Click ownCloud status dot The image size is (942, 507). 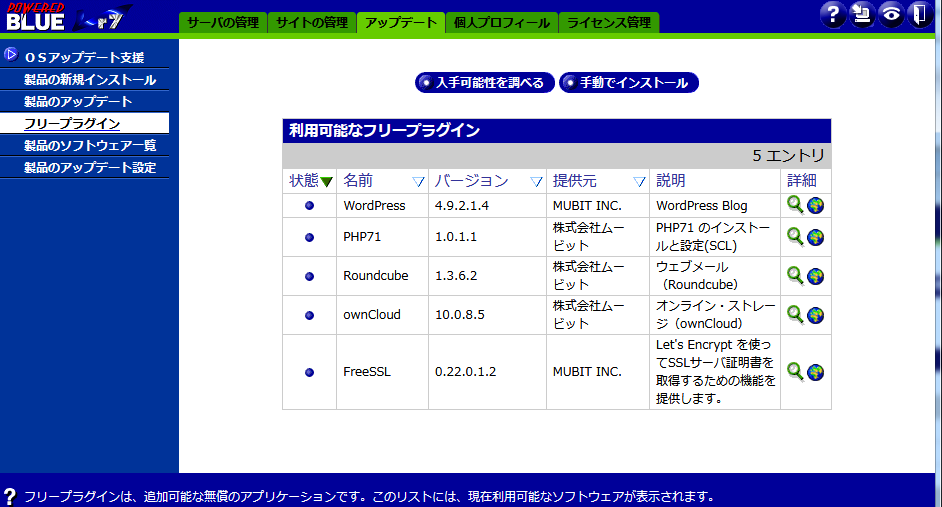click(309, 315)
